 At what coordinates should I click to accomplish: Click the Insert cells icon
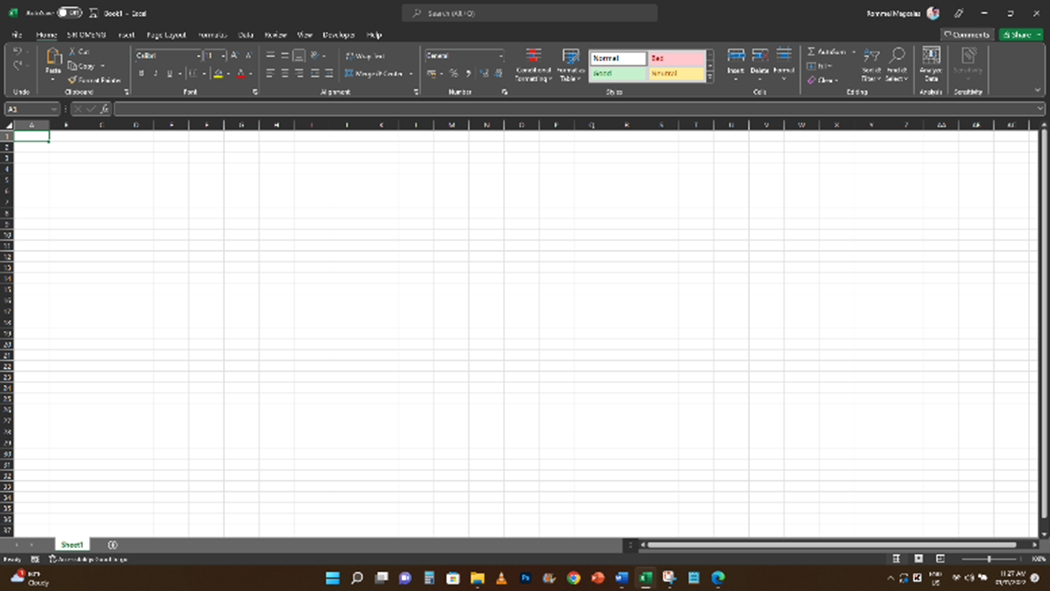(735, 56)
